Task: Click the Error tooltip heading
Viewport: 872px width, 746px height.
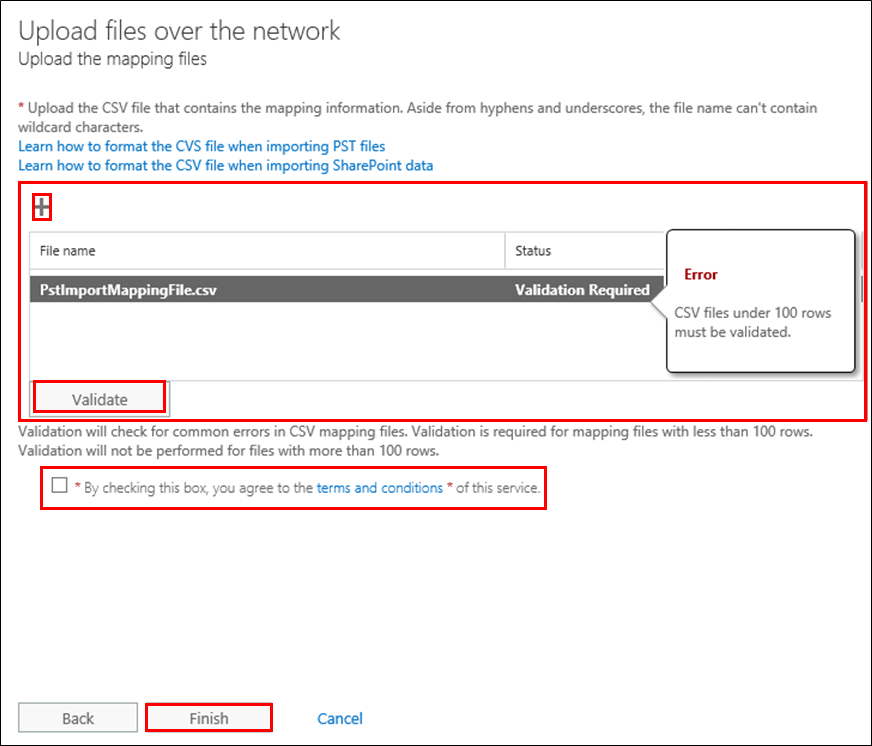Action: tap(701, 274)
